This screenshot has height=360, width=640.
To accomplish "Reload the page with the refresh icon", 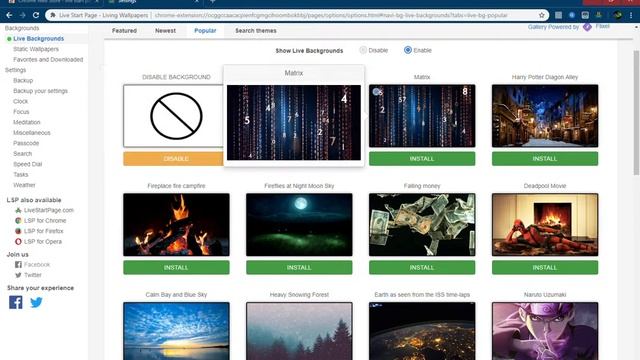I will 36,15.
